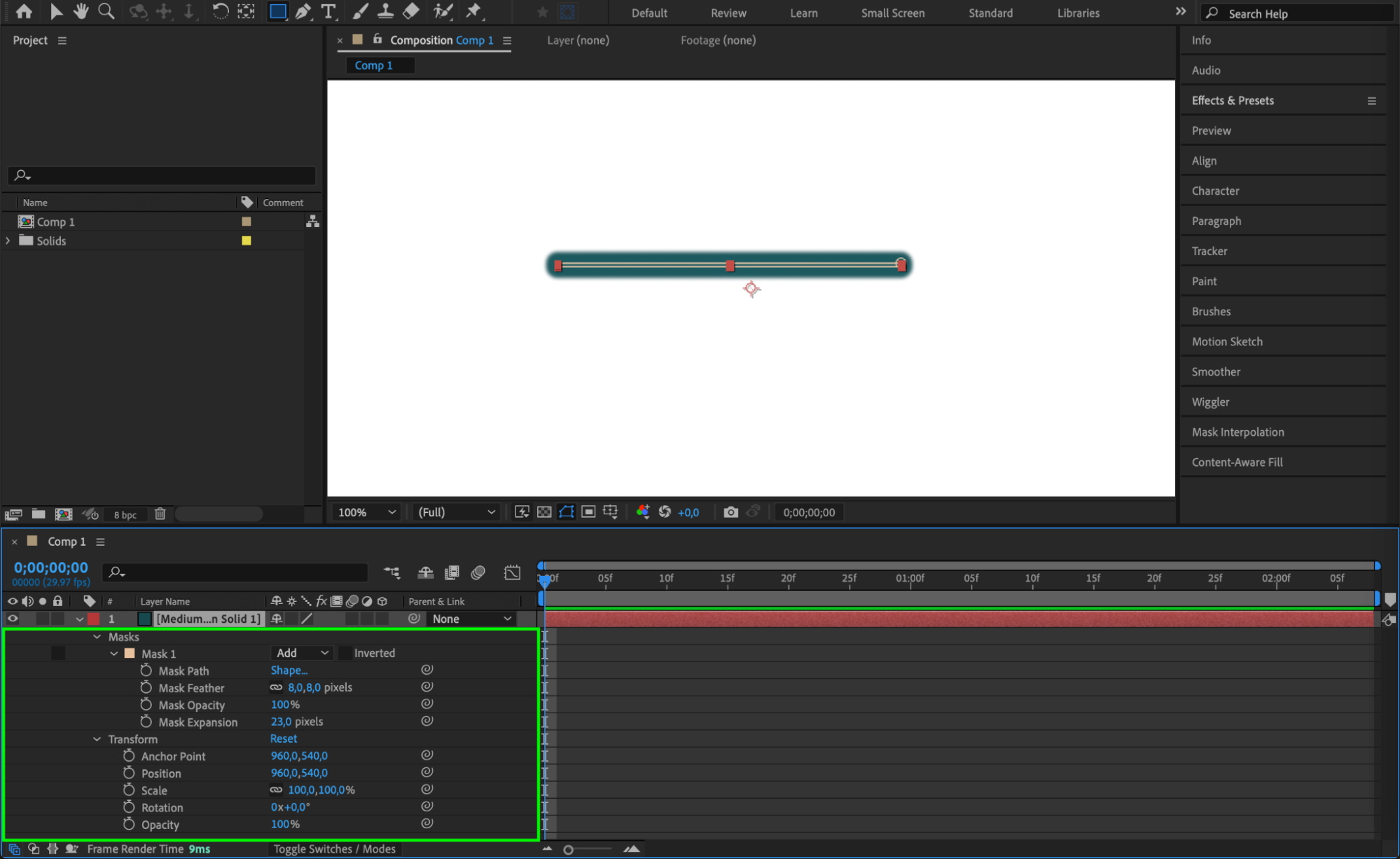Select the Puppet Pin tool

[x=474, y=11]
